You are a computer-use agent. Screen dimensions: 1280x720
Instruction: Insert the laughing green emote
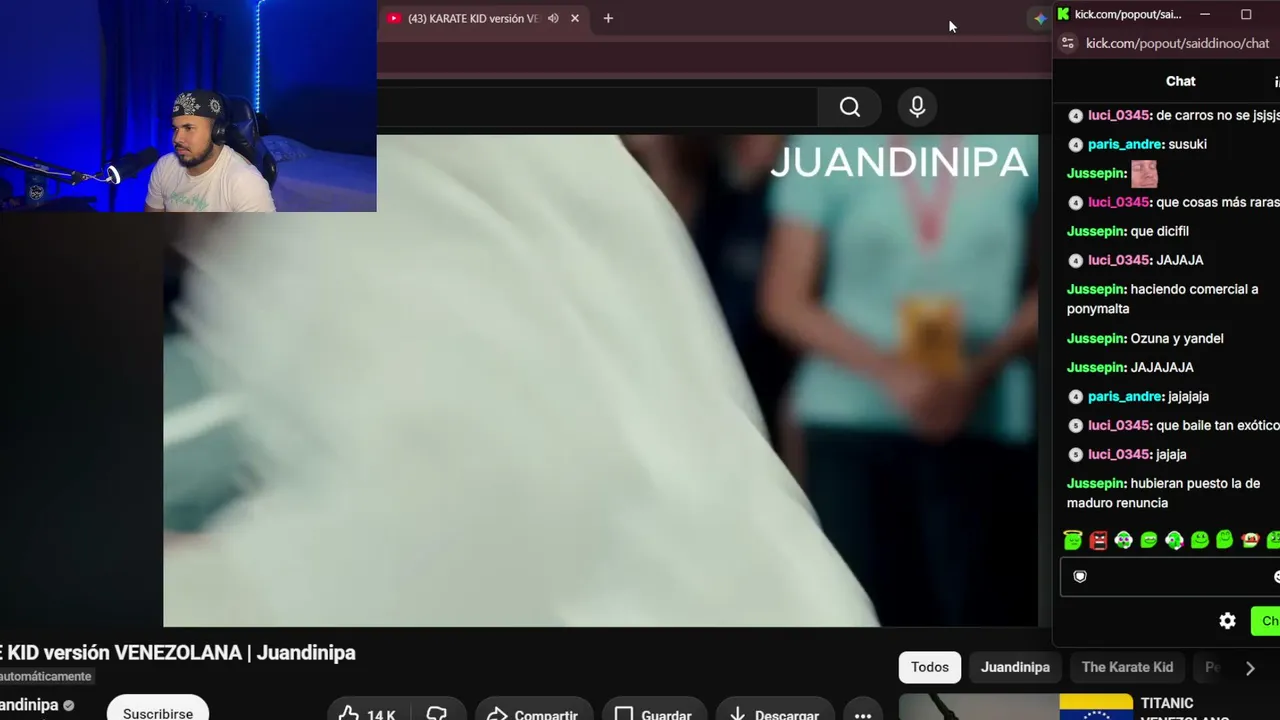click(x=1148, y=540)
